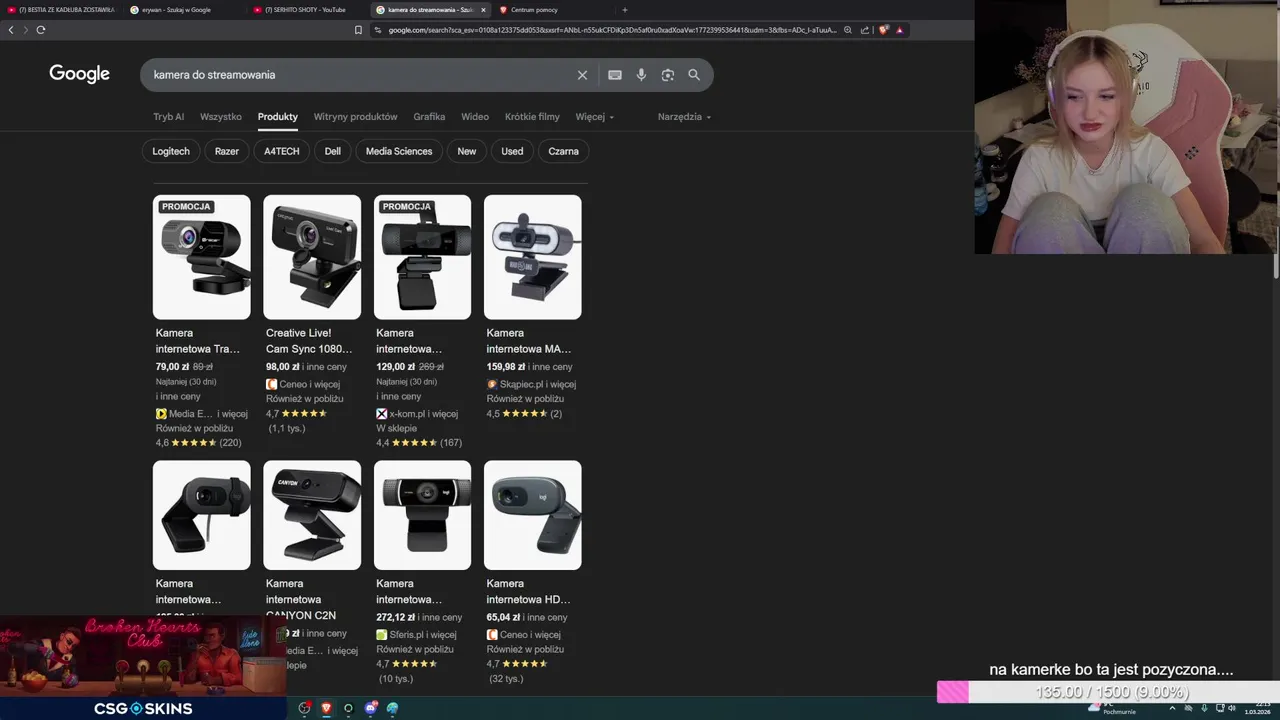The height and width of the screenshot is (720, 1280).
Task: Open Brave Rewards triangle icon
Action: pyautogui.click(x=900, y=30)
